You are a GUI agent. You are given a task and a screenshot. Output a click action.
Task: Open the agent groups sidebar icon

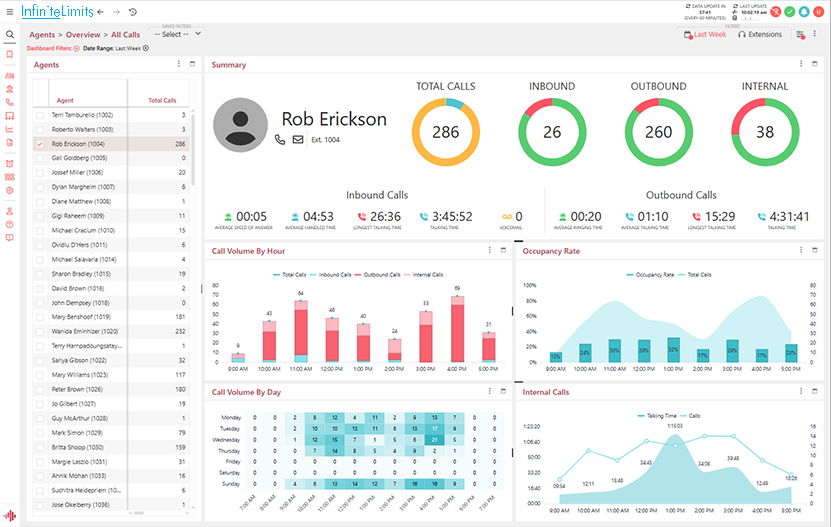pyautogui.click(x=10, y=76)
